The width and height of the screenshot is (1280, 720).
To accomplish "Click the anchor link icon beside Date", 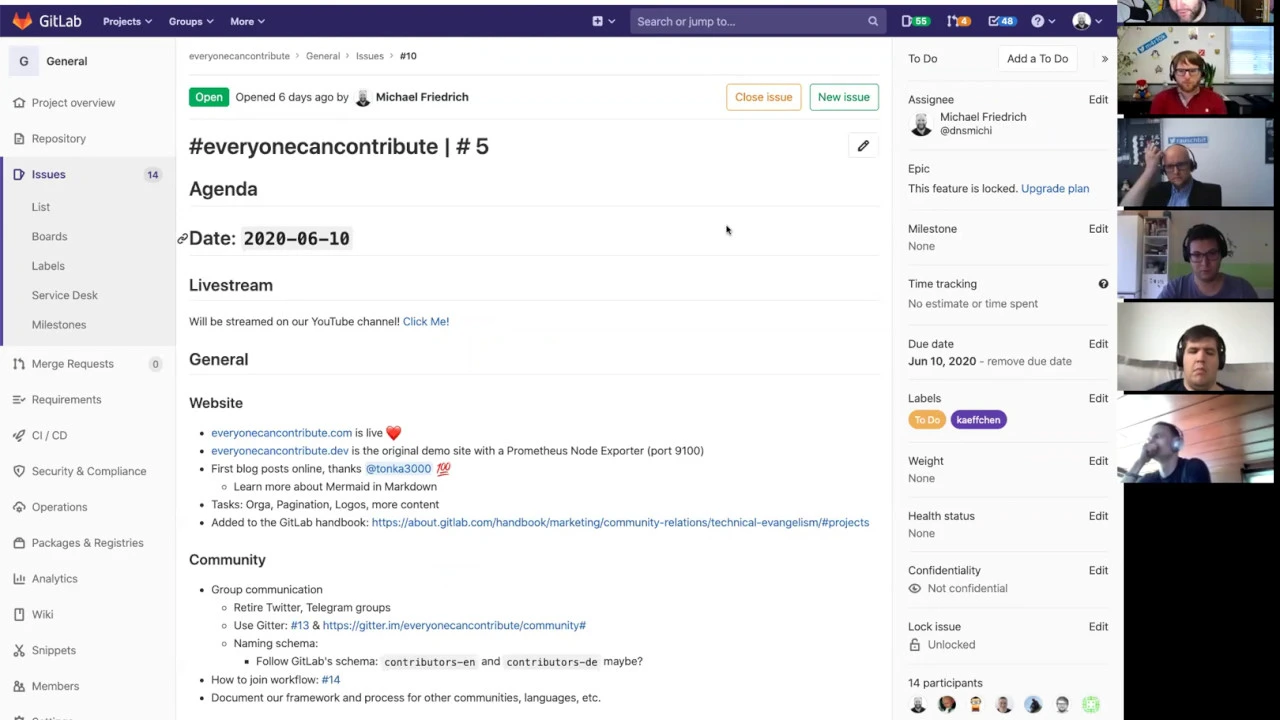I will (x=182, y=239).
